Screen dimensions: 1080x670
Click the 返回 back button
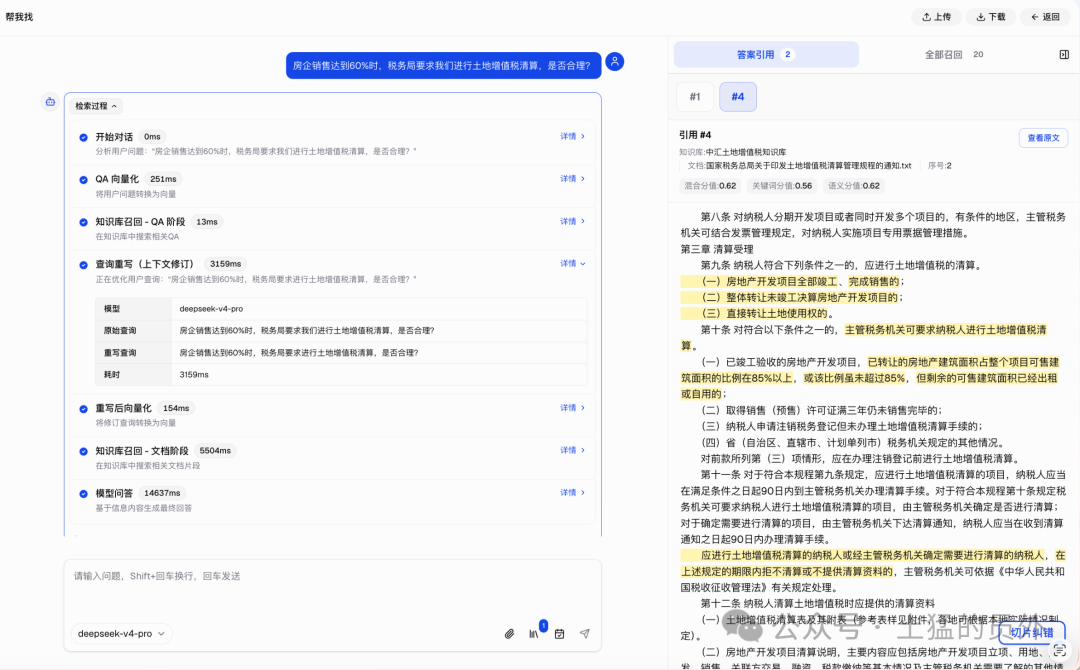(1045, 17)
